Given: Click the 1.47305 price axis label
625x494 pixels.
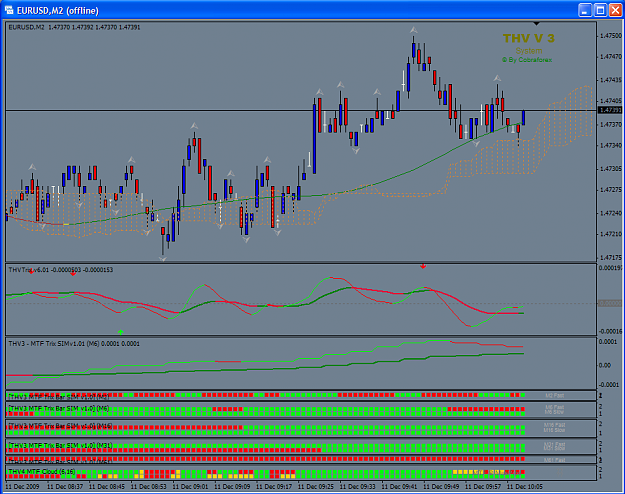Looking at the screenshot, I should tap(610, 169).
